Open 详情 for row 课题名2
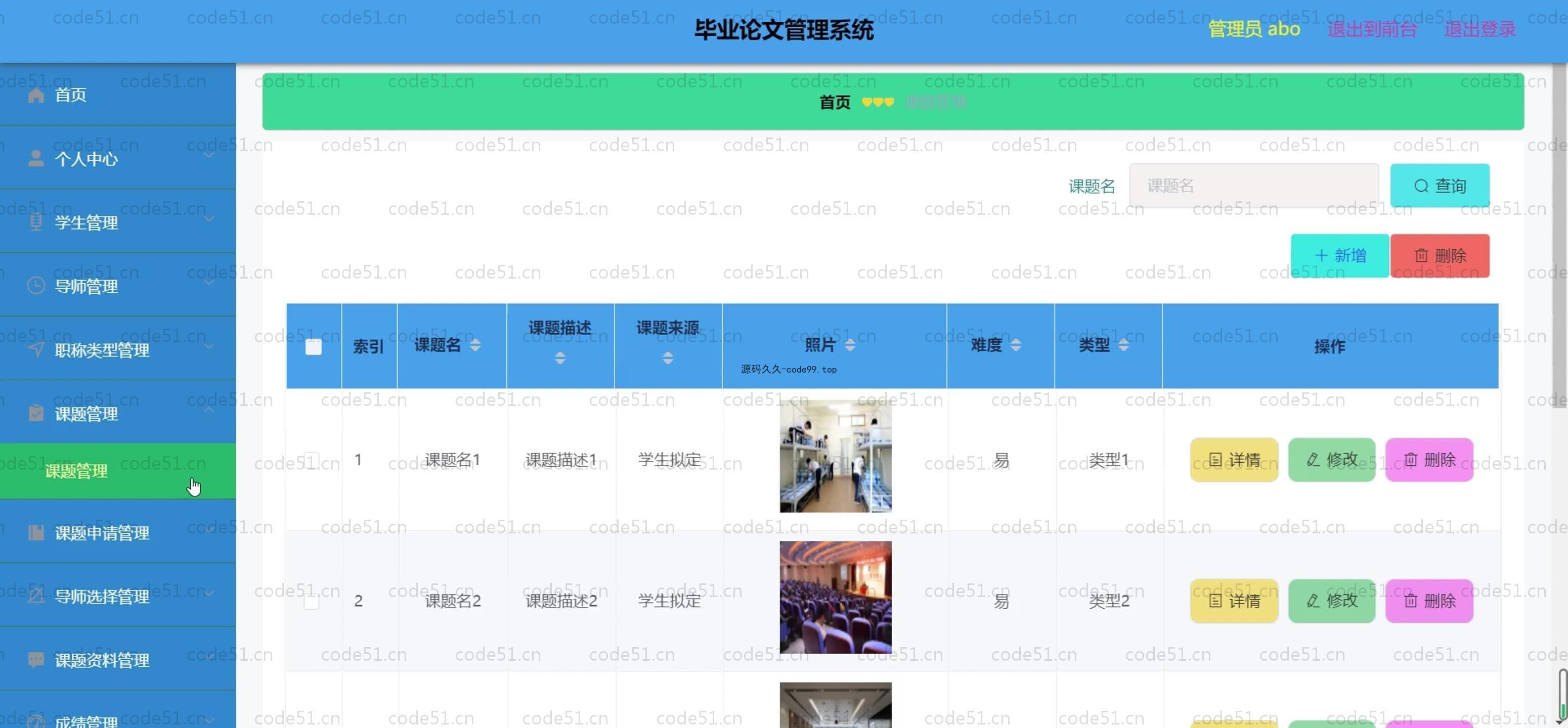The image size is (1568, 728). [1234, 601]
